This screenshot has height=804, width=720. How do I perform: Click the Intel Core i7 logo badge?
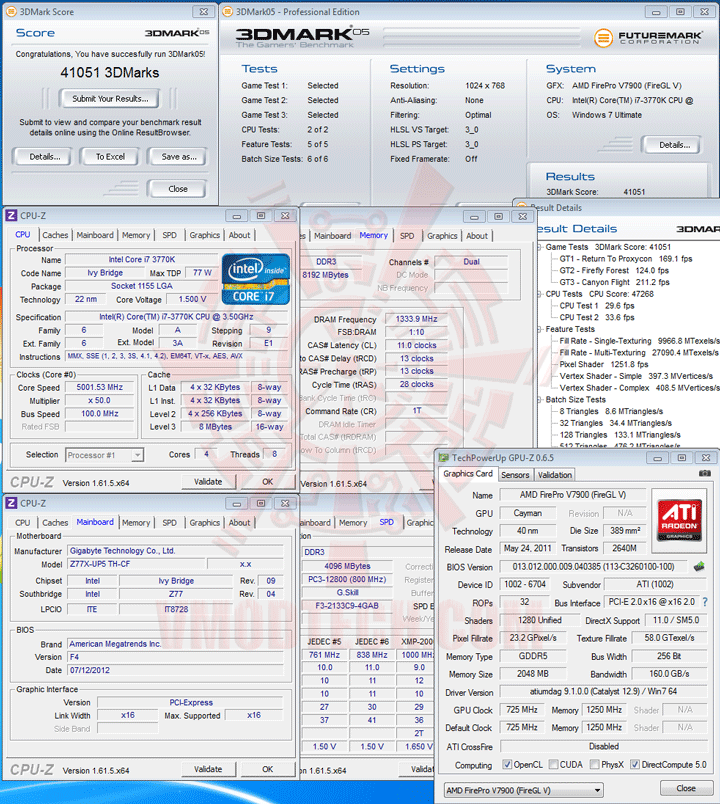point(256,279)
